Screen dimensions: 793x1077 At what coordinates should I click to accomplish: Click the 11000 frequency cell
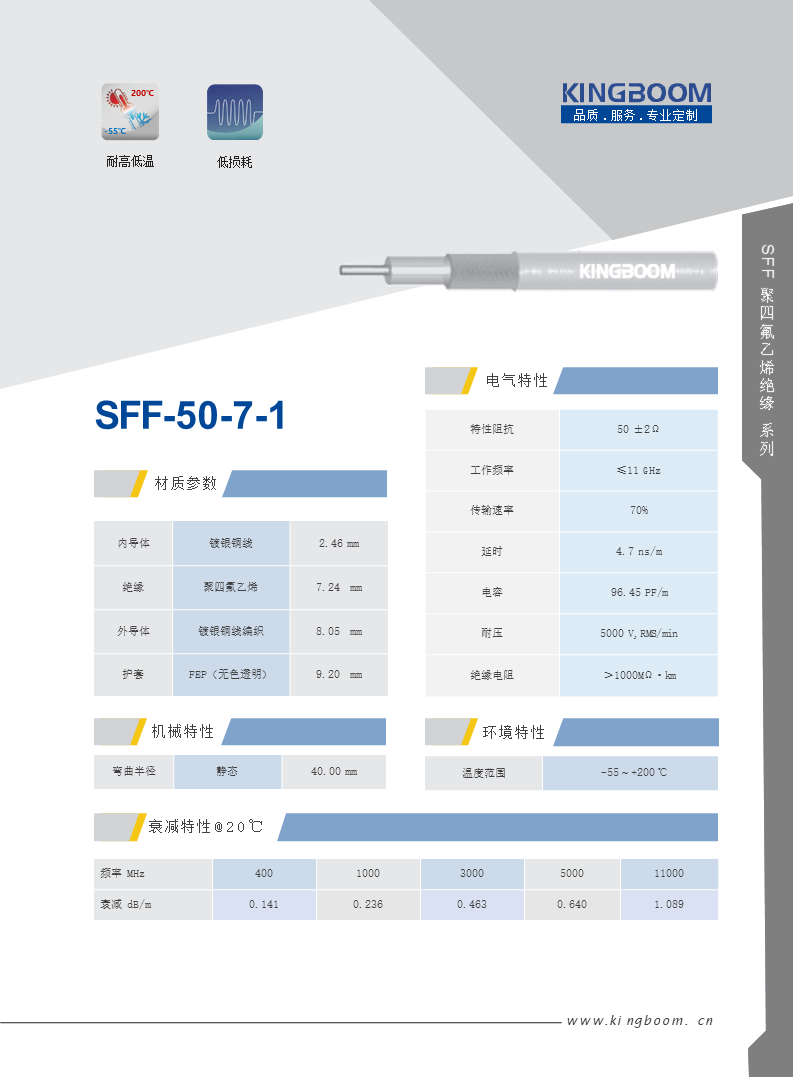[x=669, y=874]
